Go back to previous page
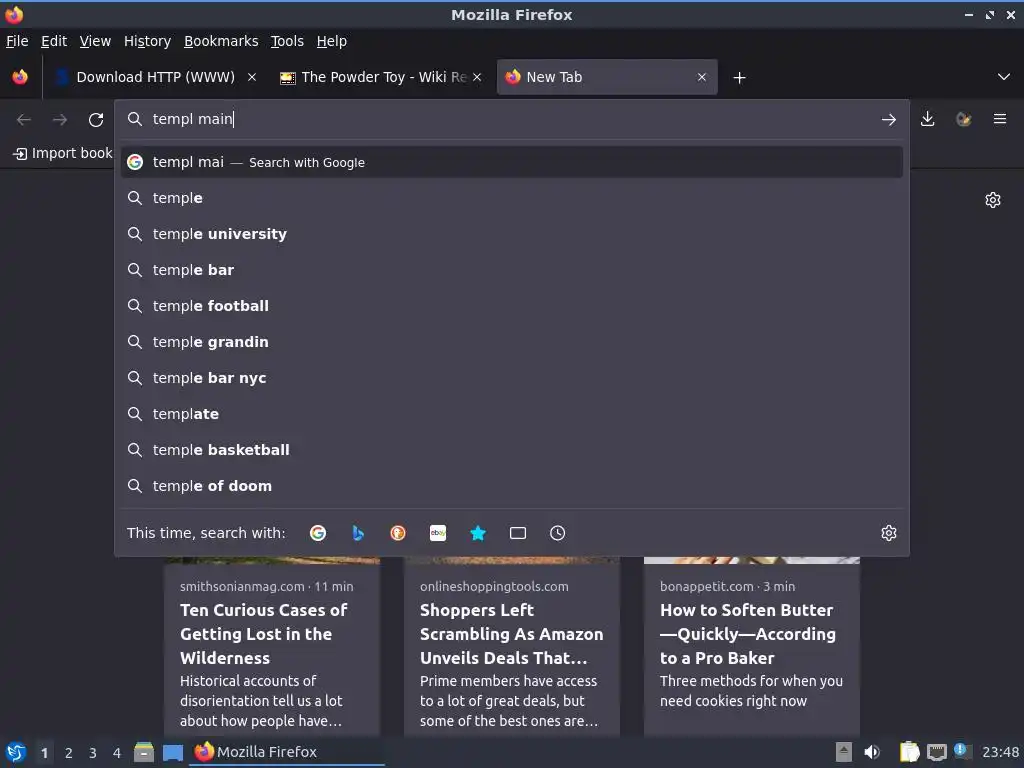1024x768 pixels. click(x=24, y=120)
